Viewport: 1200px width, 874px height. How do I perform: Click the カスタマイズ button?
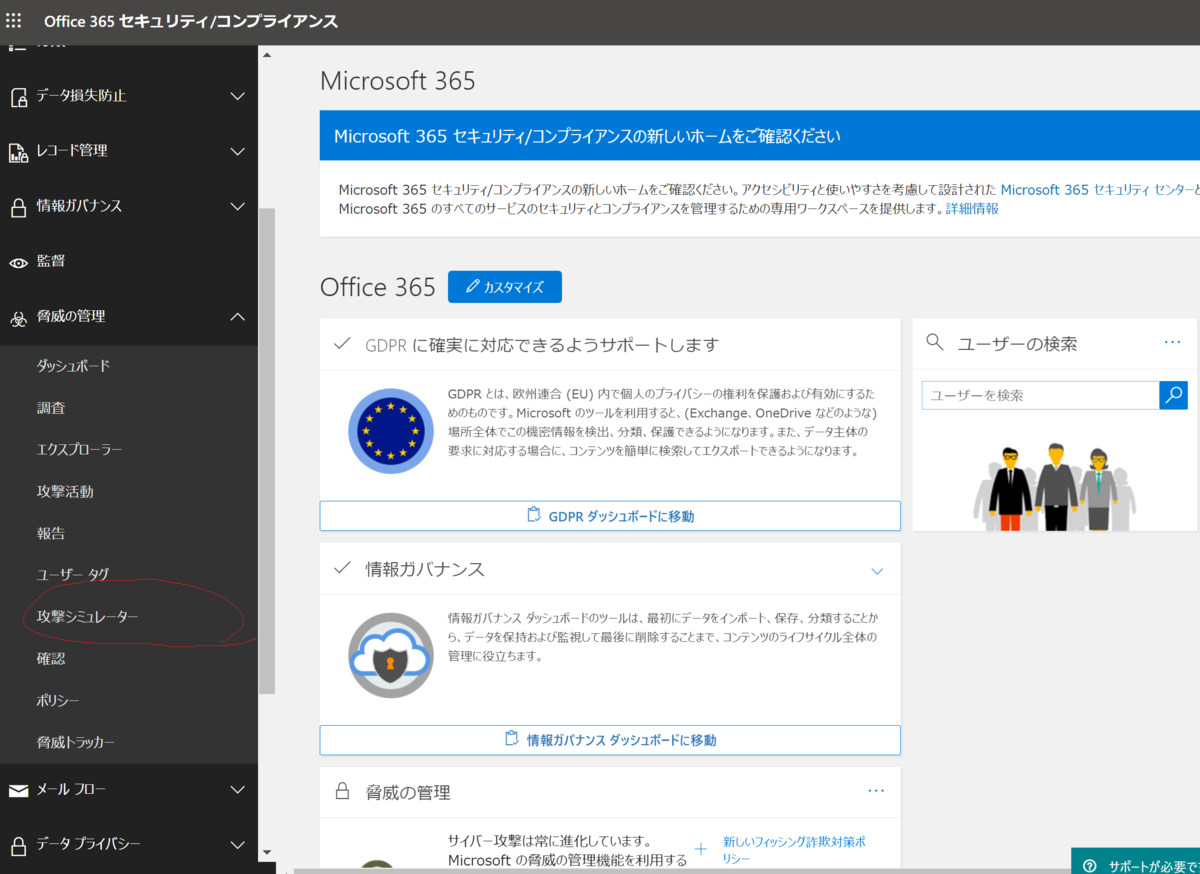(505, 287)
